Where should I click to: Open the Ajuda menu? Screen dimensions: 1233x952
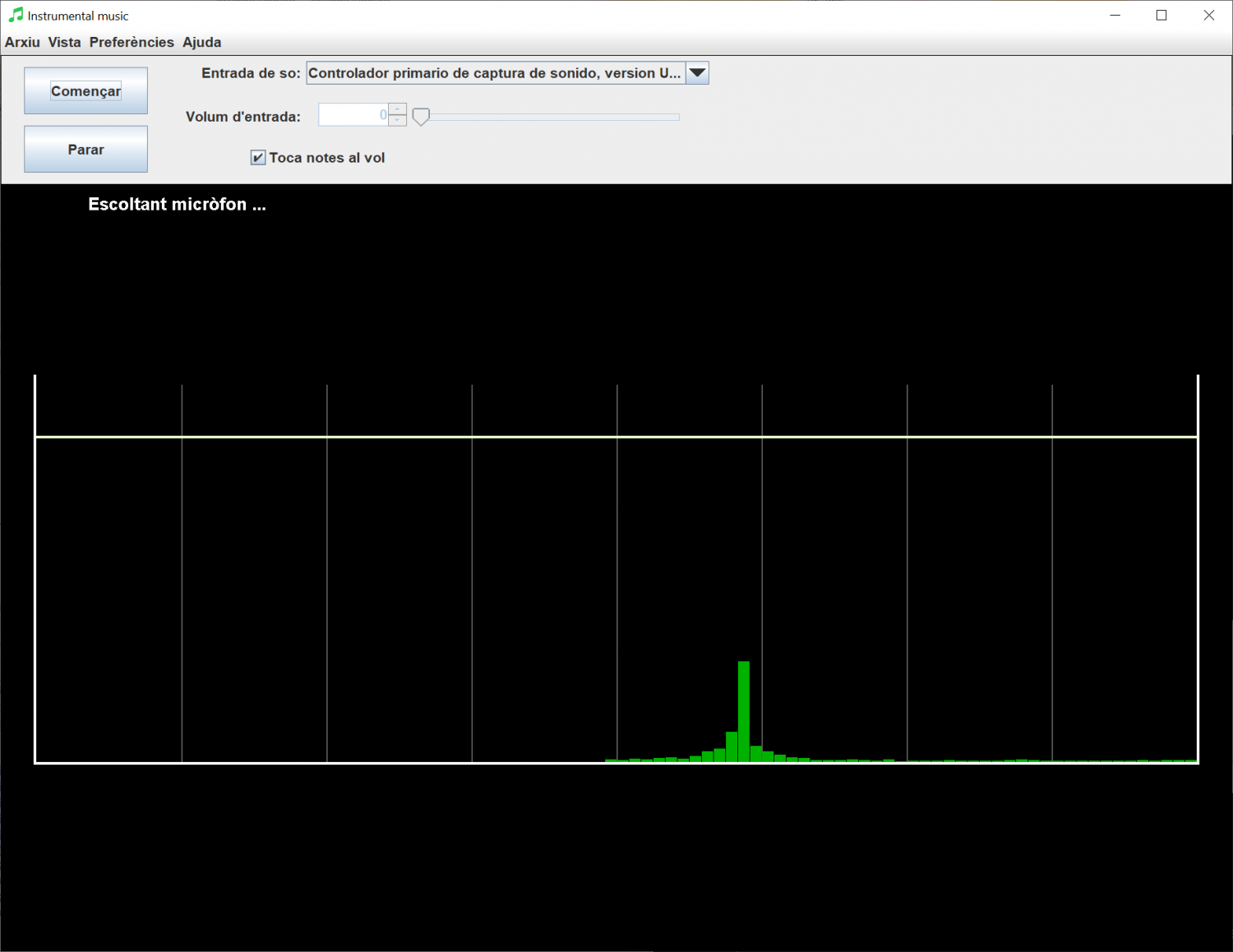pos(201,42)
